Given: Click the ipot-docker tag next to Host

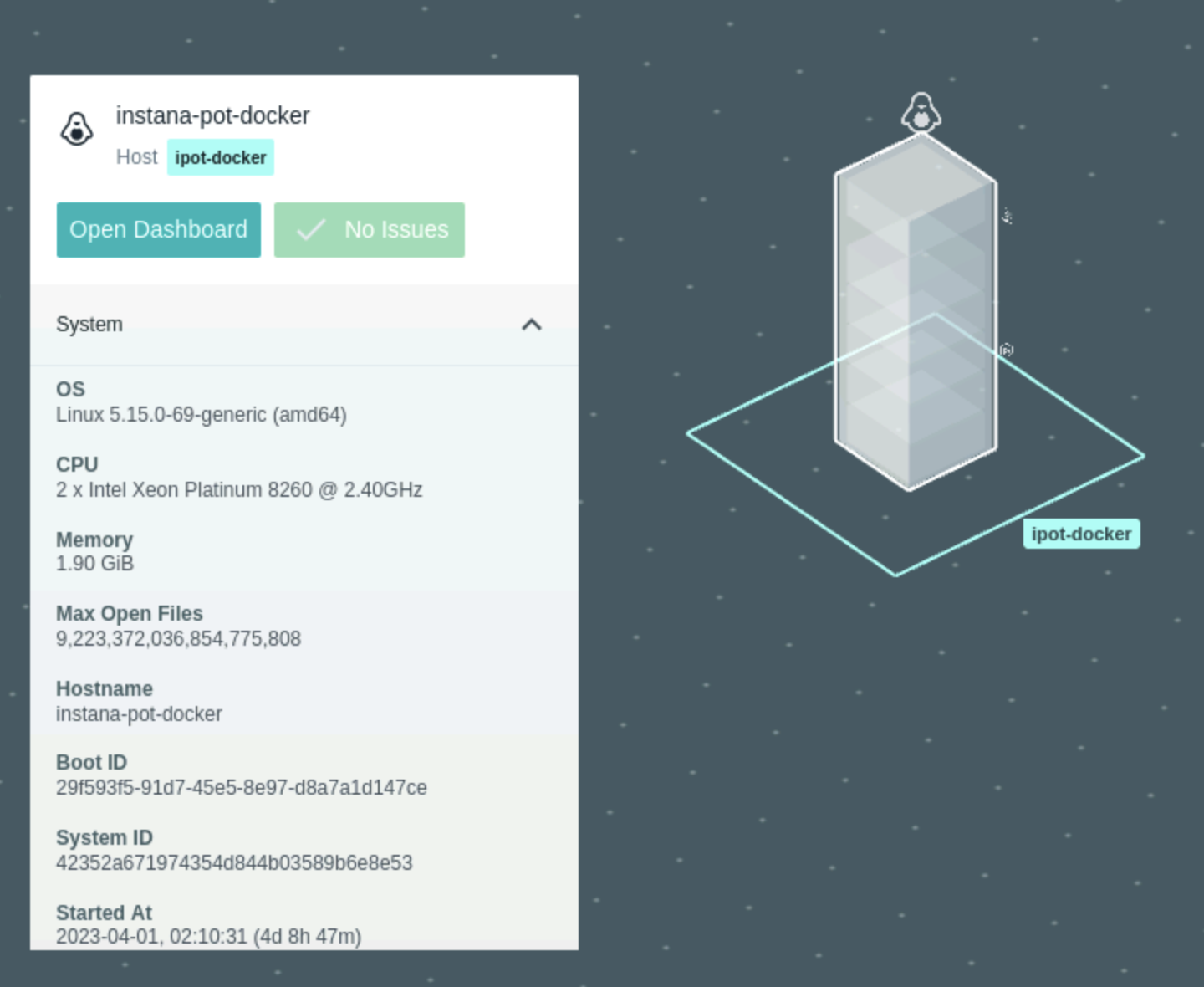Looking at the screenshot, I should point(221,157).
